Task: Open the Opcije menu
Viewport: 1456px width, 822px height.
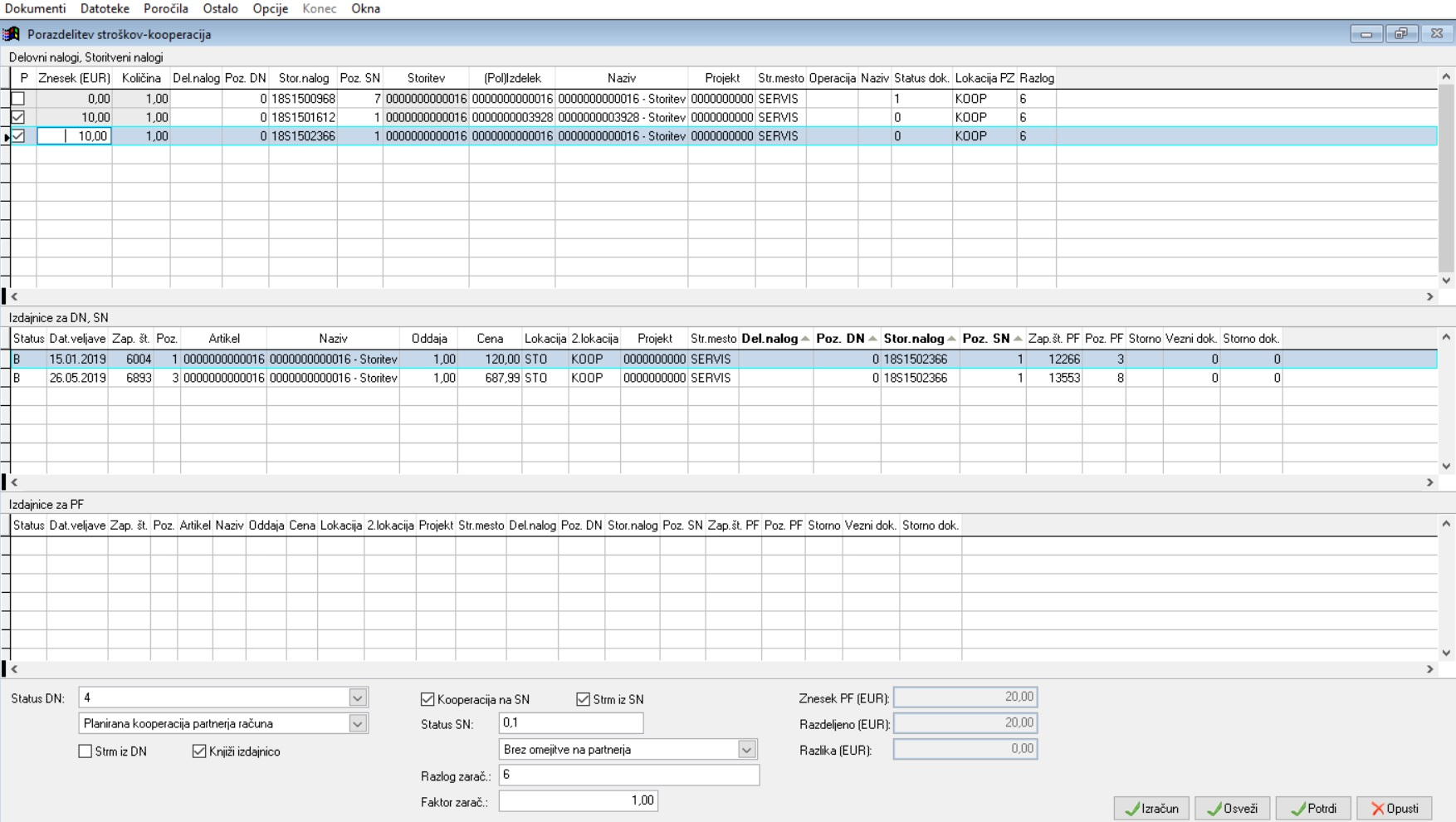Action: point(271,8)
